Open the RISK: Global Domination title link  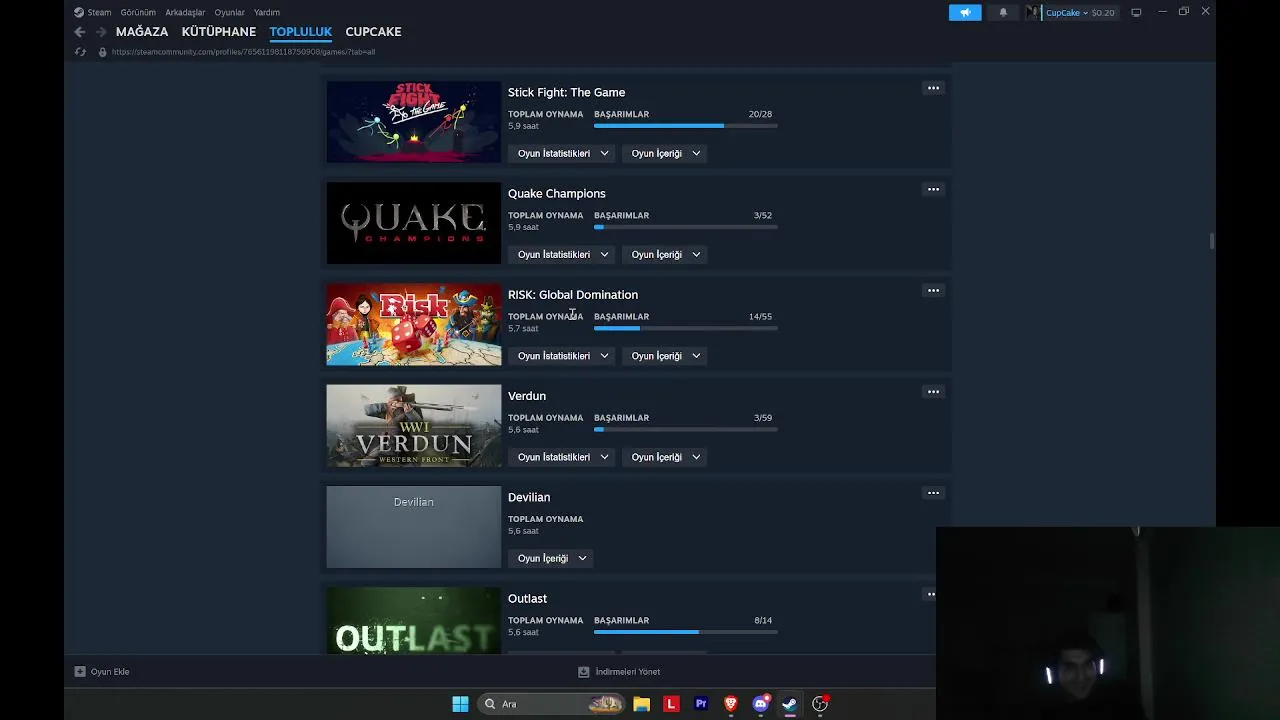pos(572,294)
